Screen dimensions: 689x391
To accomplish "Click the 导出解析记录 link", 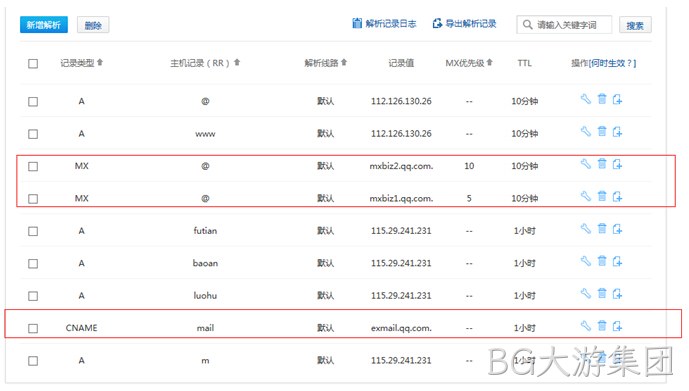I will click(x=464, y=24).
